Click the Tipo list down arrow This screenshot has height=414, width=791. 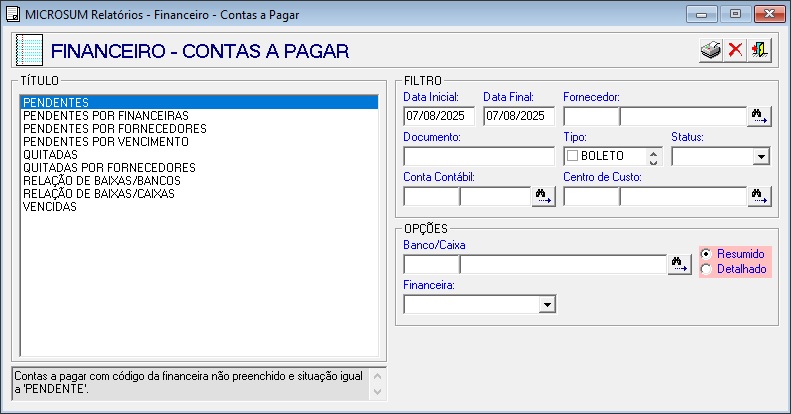point(653,161)
